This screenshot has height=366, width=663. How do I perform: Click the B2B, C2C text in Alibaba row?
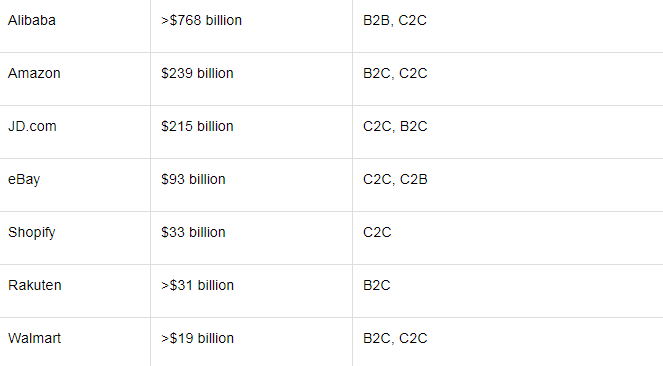pyautogui.click(x=395, y=20)
